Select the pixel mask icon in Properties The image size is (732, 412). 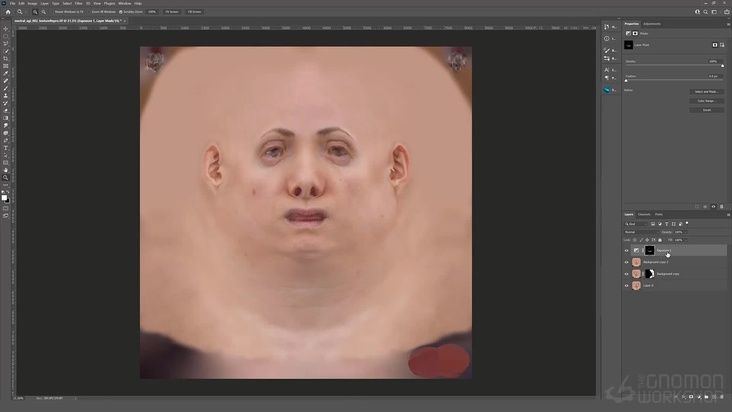coord(715,45)
